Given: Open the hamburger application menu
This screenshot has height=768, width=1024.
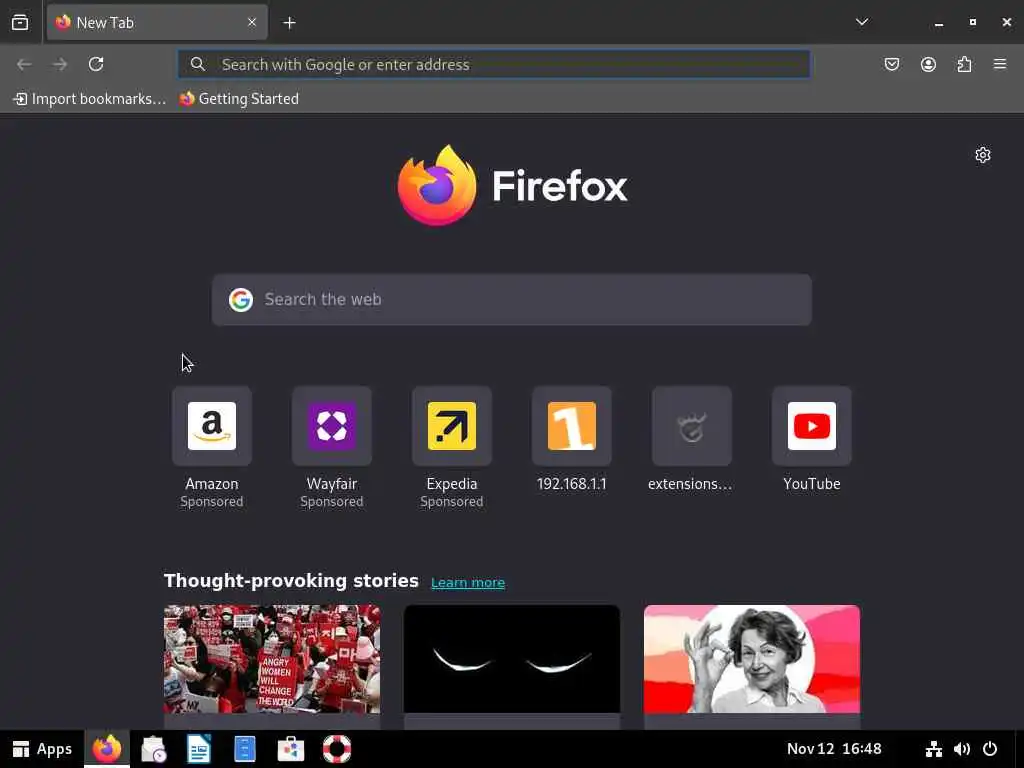Looking at the screenshot, I should [x=1000, y=64].
